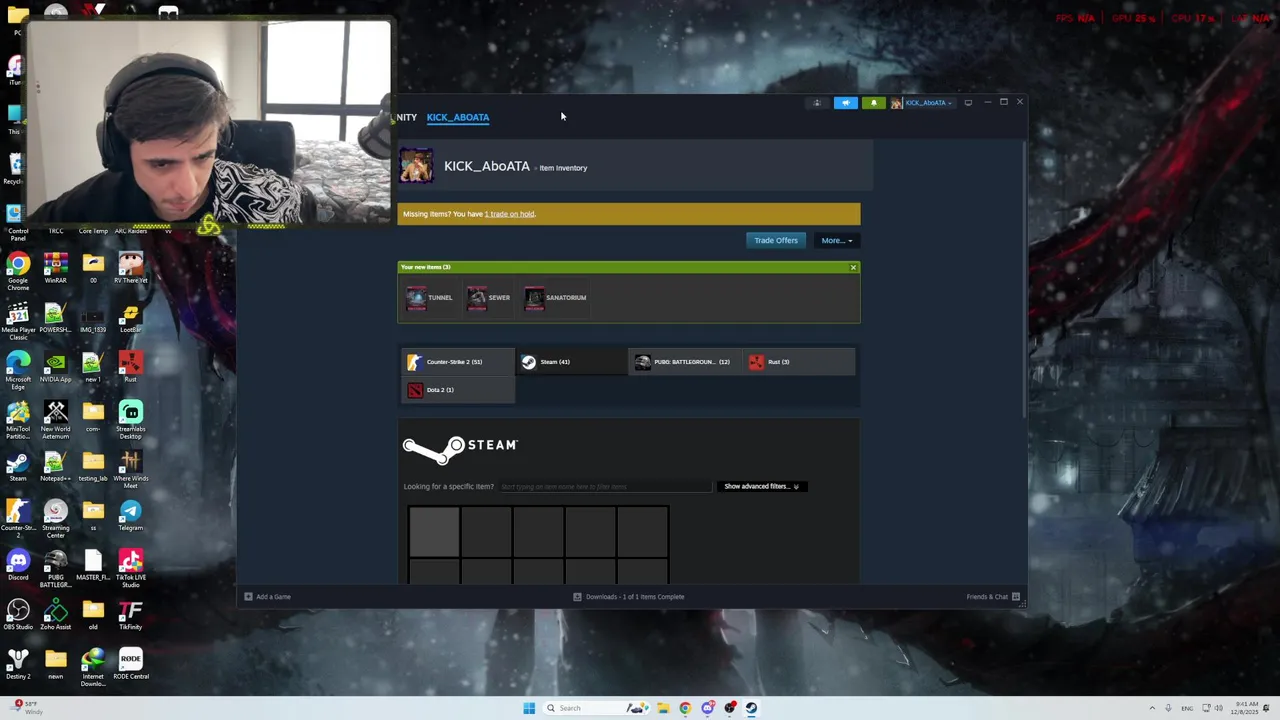Screen dimensions: 1280x720
Task: Open WinRAR desktop shortcut
Action: [55, 267]
